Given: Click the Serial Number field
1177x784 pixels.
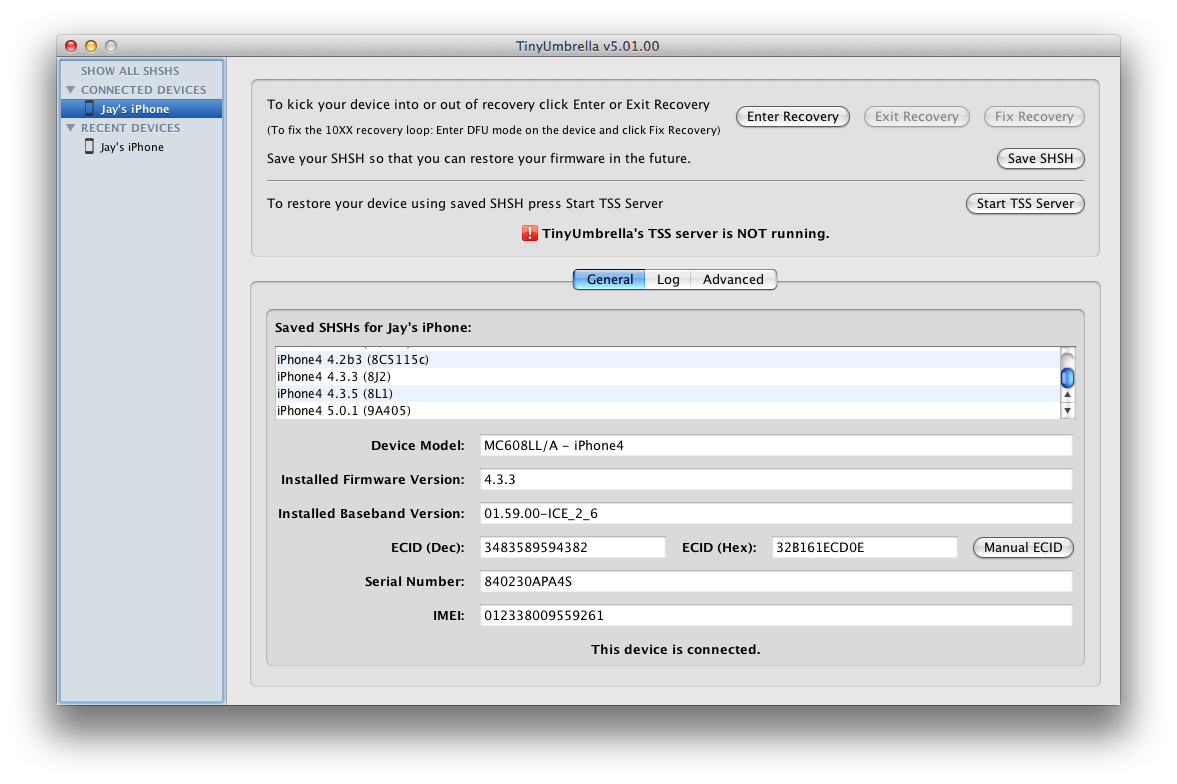Looking at the screenshot, I should 776,581.
